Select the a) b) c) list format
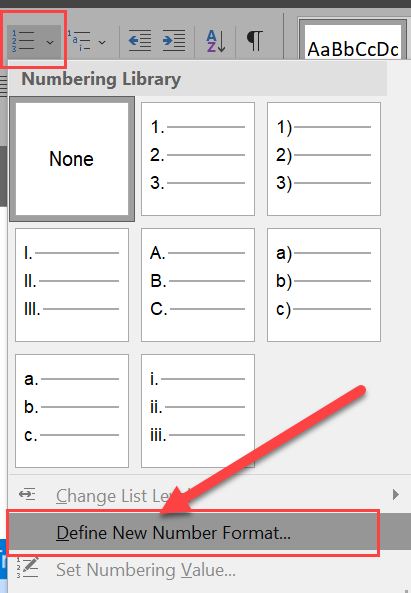Screen dimensions: 411x593 coord(324,285)
